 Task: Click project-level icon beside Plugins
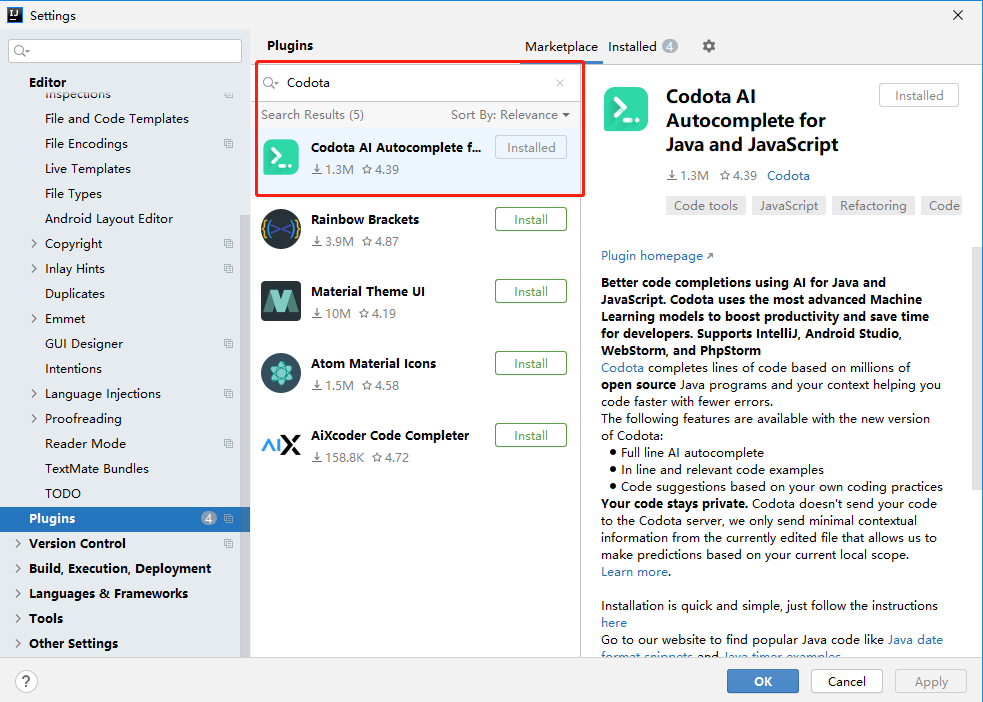point(228,518)
